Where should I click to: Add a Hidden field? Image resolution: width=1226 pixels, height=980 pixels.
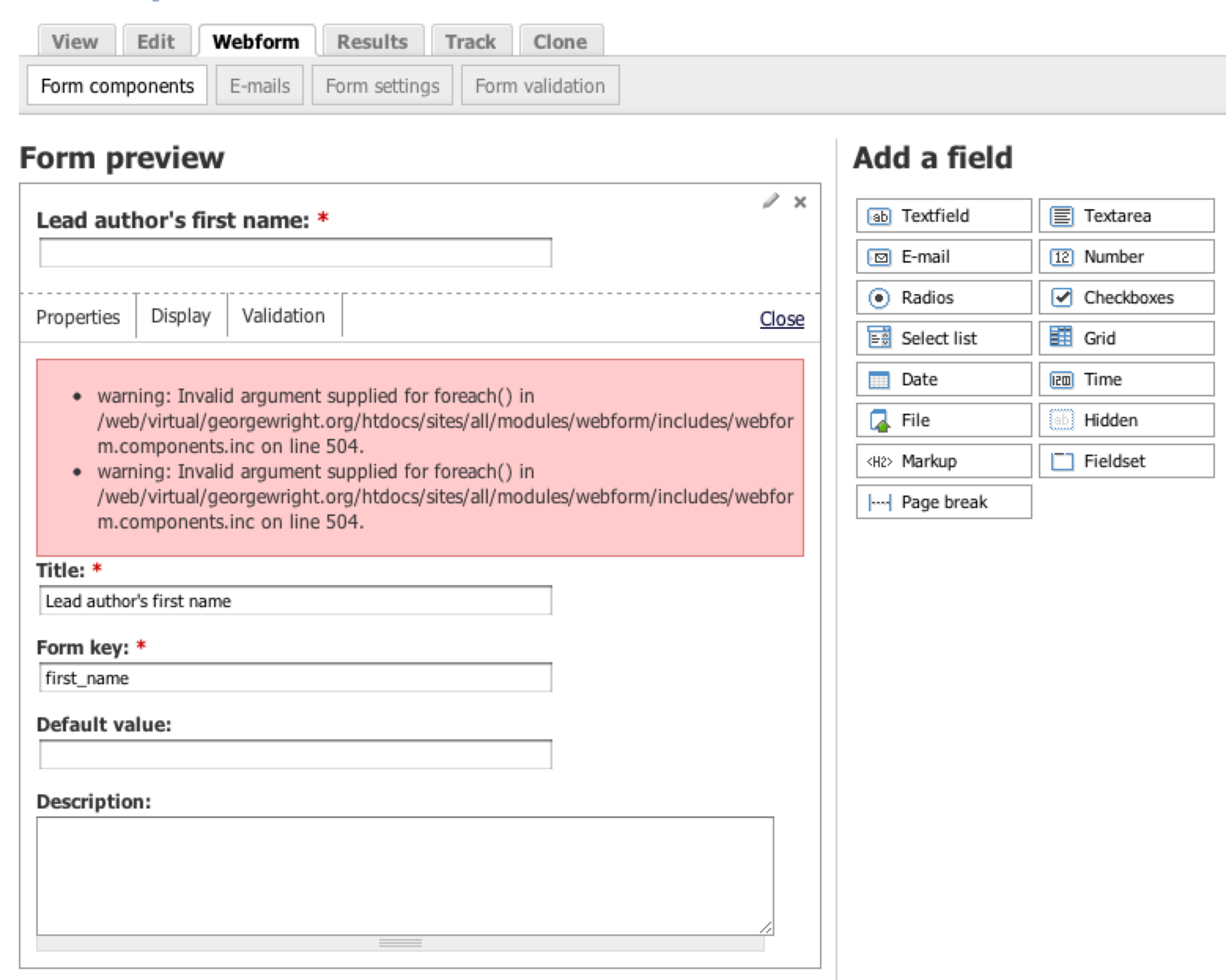tap(1126, 421)
